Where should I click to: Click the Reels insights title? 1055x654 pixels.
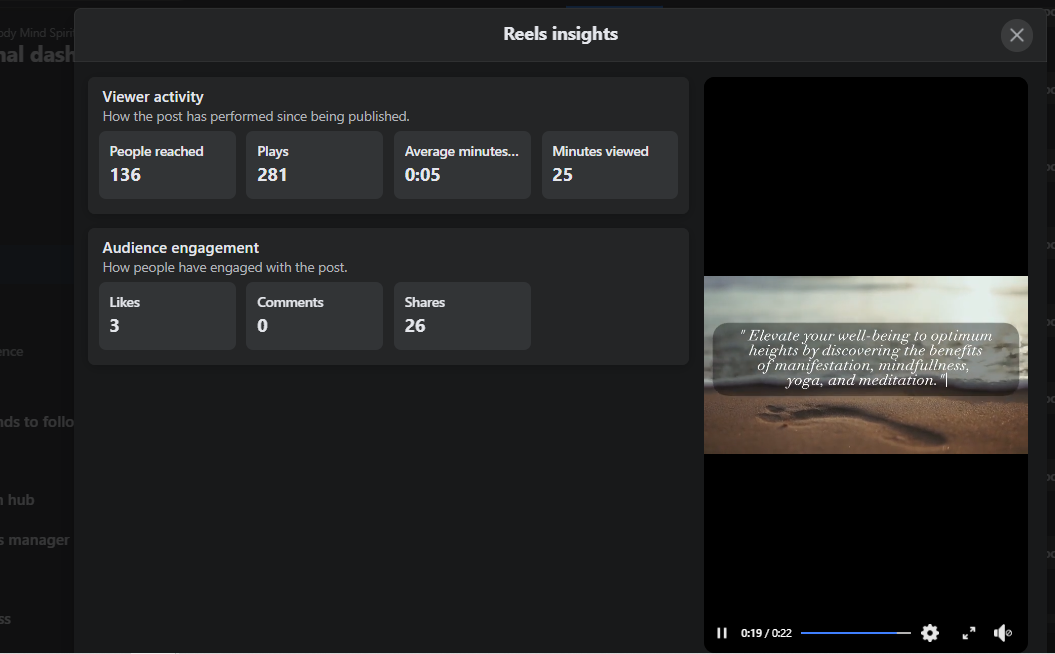click(x=560, y=34)
